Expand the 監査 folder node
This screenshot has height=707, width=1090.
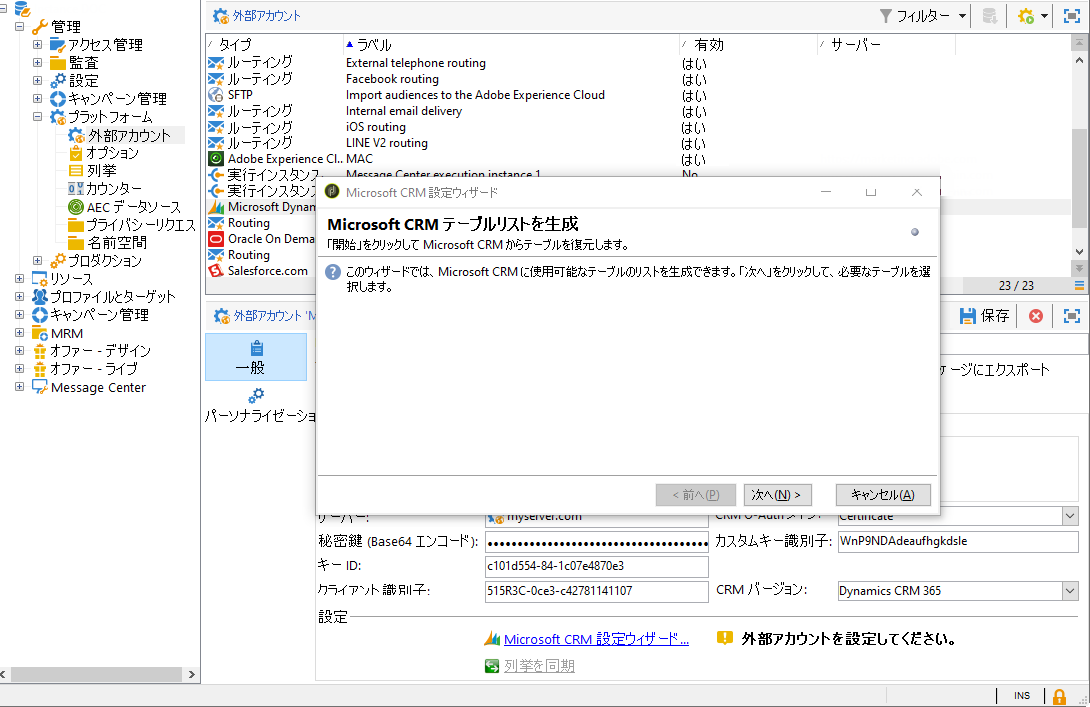pyautogui.click(x=38, y=63)
